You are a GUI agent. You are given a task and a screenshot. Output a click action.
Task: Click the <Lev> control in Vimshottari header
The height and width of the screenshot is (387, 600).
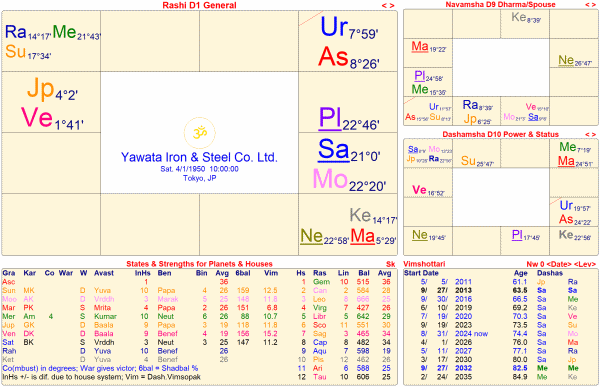[x=585, y=264]
